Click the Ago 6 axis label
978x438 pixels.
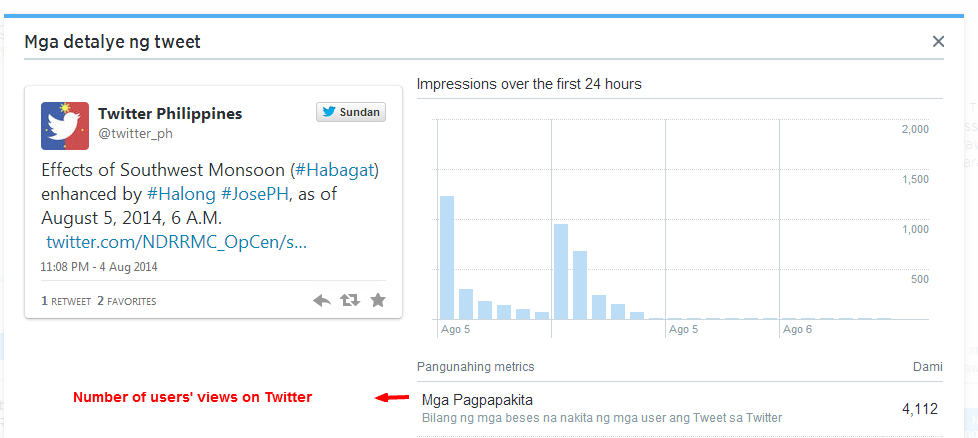[797, 329]
